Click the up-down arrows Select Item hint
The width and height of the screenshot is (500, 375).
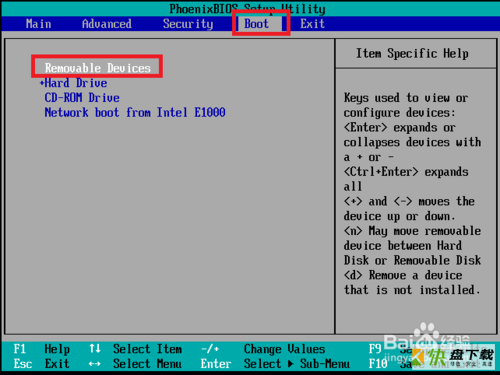[x=136, y=349]
